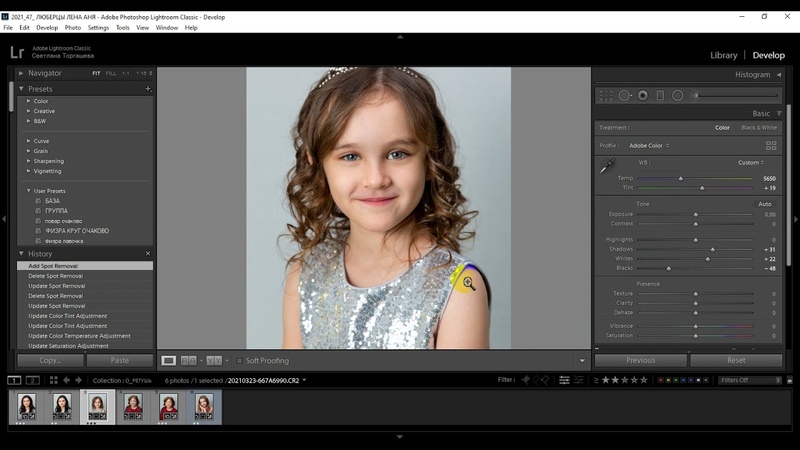Pick the Radial Filter tool

677,95
